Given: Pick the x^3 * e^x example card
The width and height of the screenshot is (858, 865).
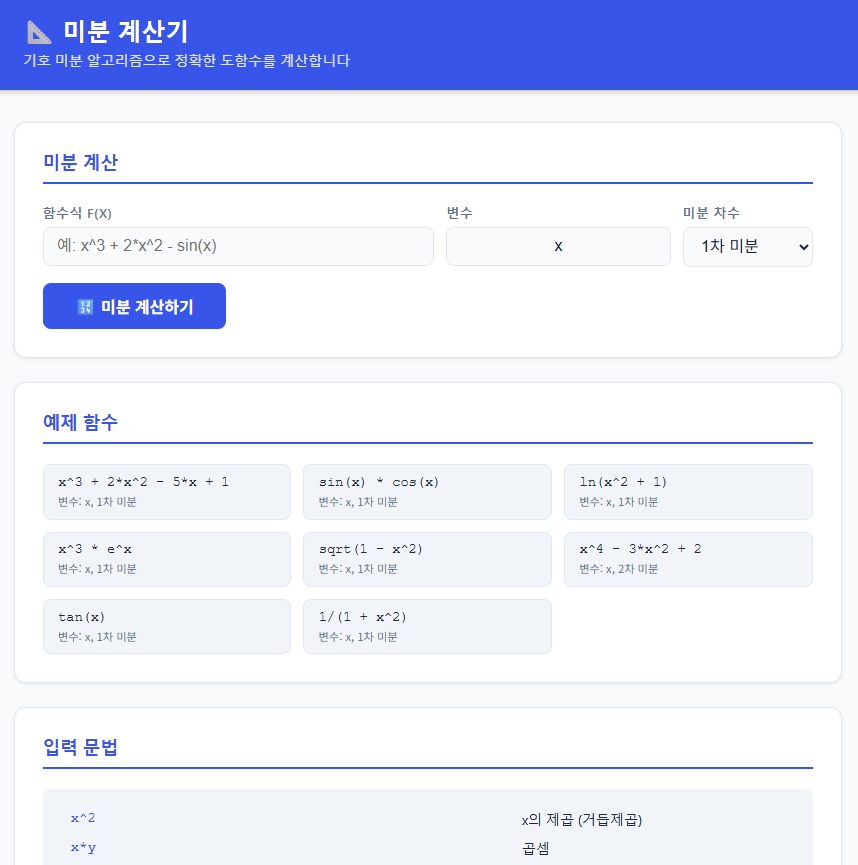Looking at the screenshot, I should click(166, 559).
